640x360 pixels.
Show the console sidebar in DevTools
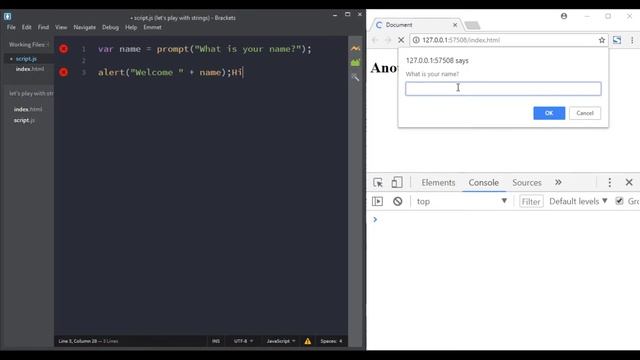[377, 201]
